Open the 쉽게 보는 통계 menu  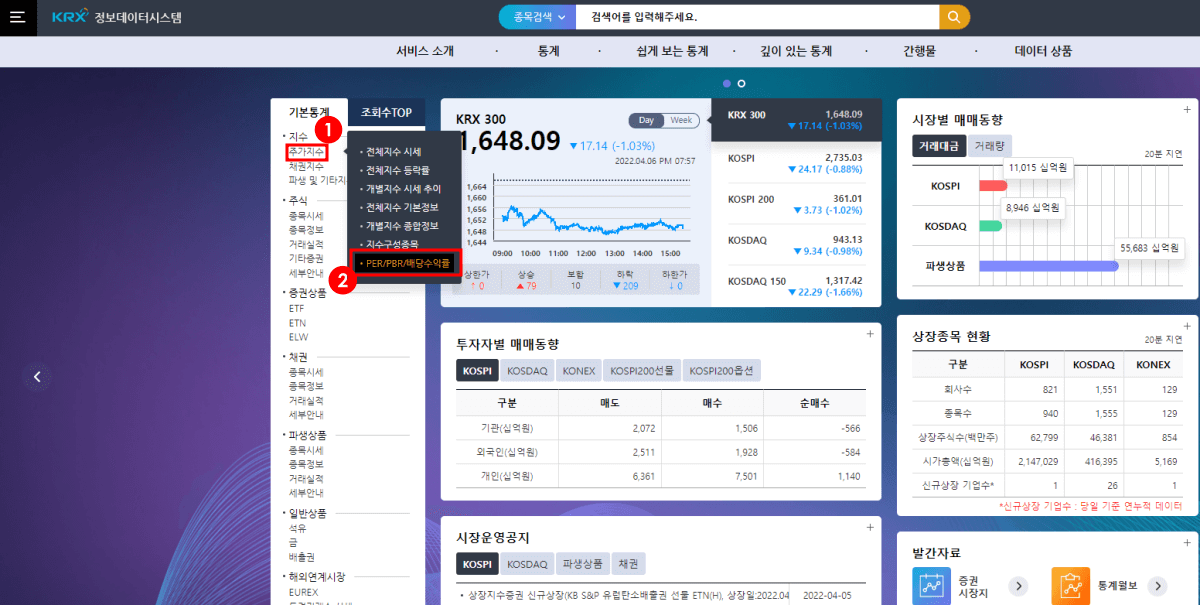(x=672, y=51)
